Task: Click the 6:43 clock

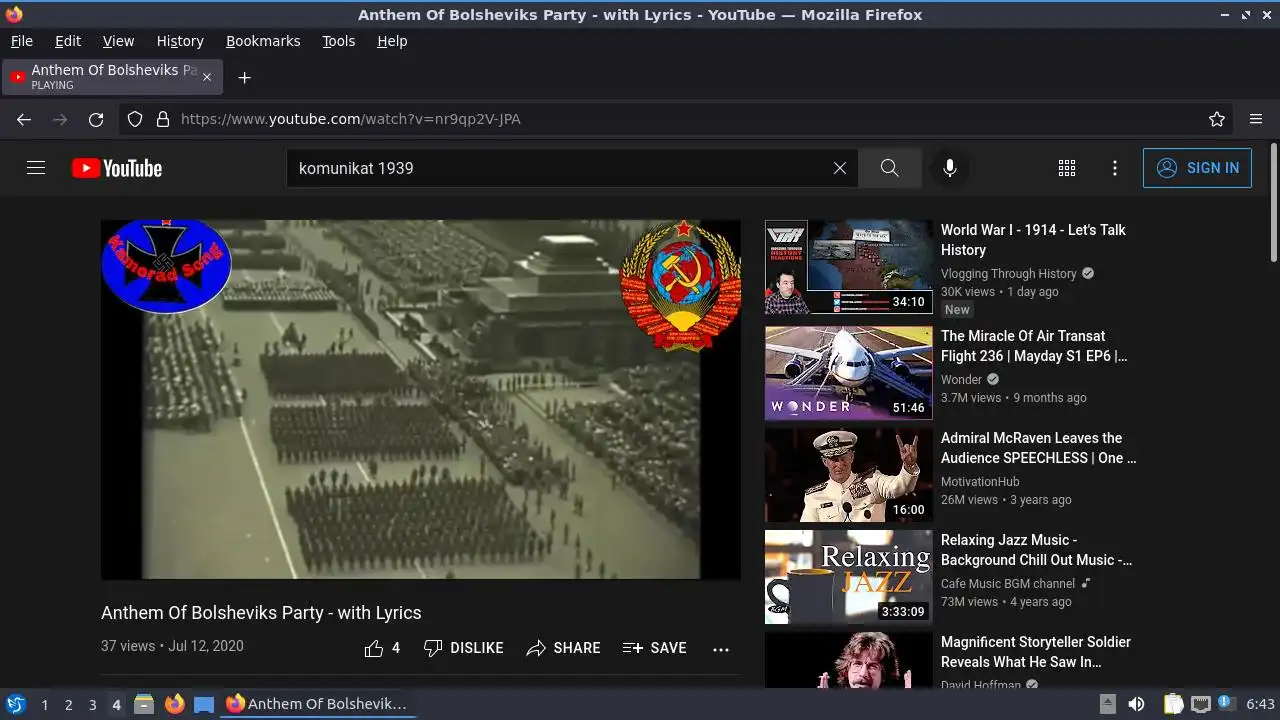Action: click(x=1260, y=704)
